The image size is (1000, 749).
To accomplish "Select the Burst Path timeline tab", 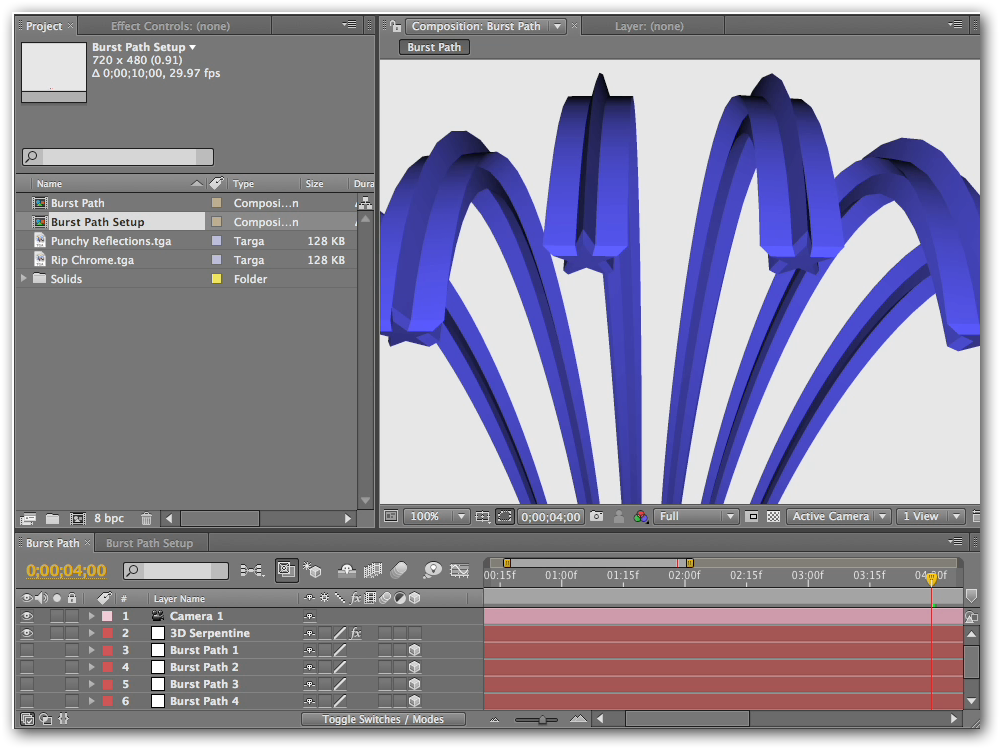I will pos(52,543).
